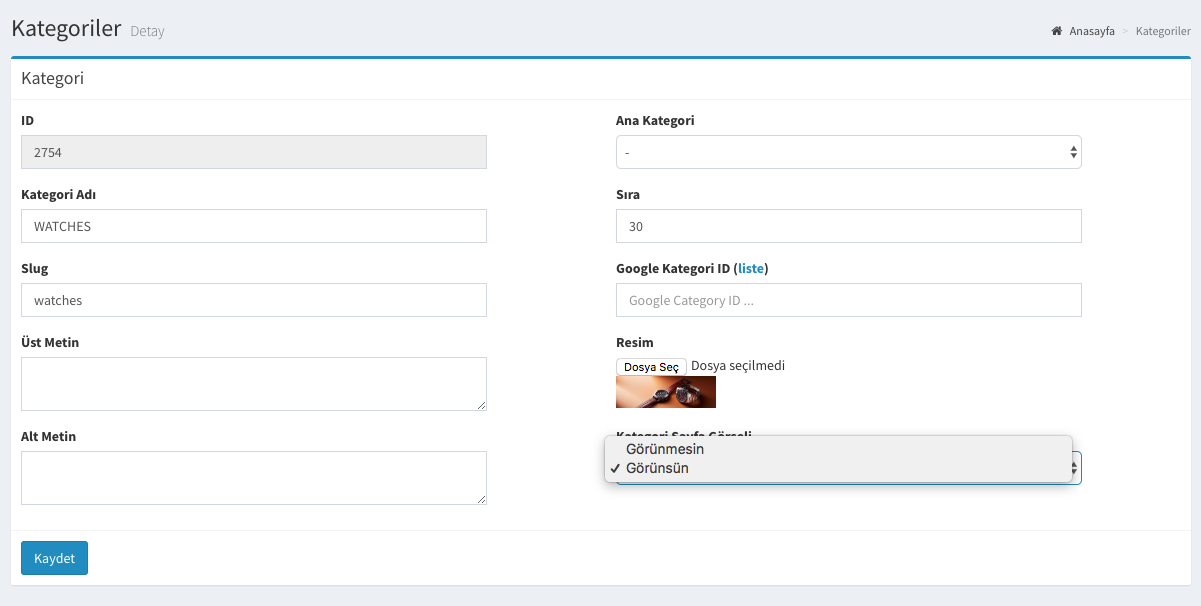Click into the Slug input field
This screenshot has width=1201, height=606.
pos(254,300)
